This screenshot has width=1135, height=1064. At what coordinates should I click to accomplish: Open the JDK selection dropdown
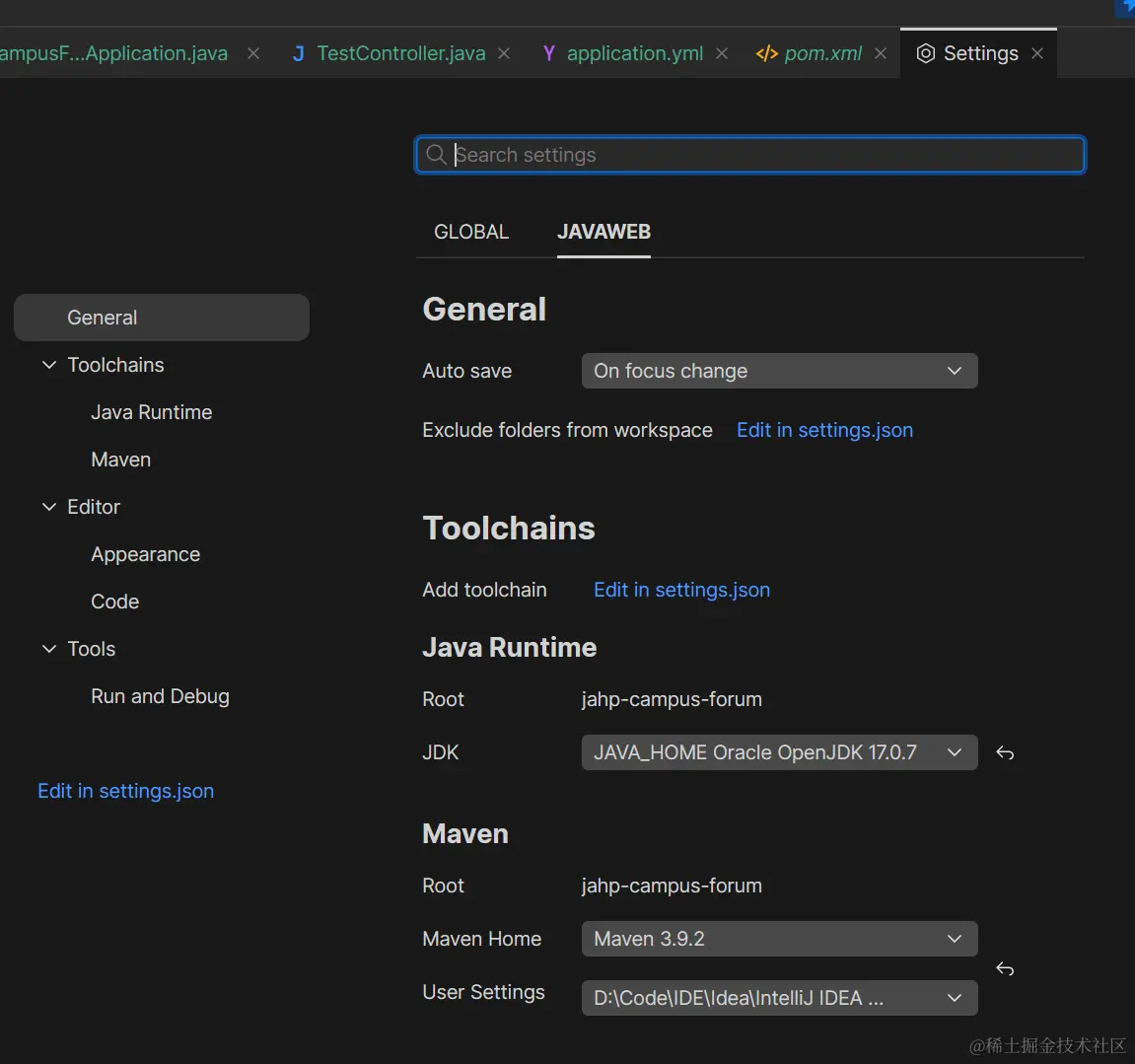778,752
